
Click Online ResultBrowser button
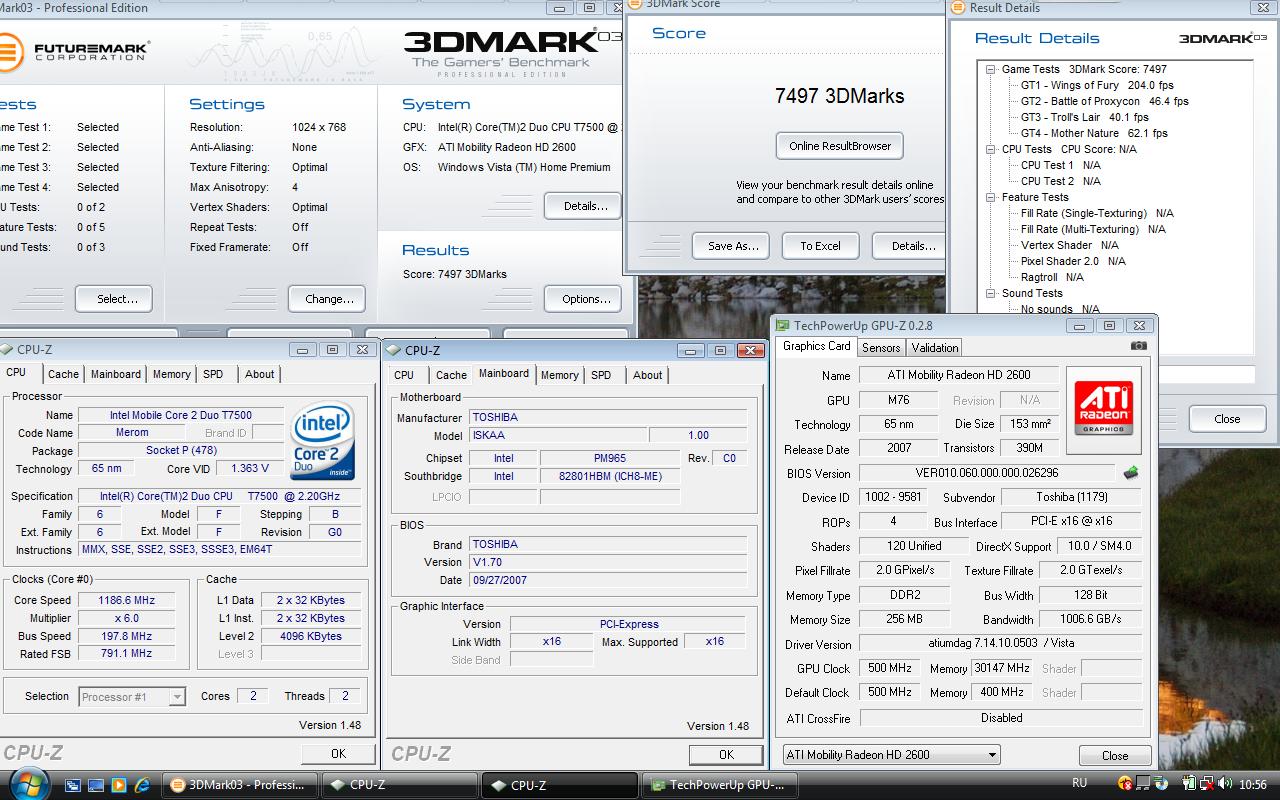coord(840,146)
